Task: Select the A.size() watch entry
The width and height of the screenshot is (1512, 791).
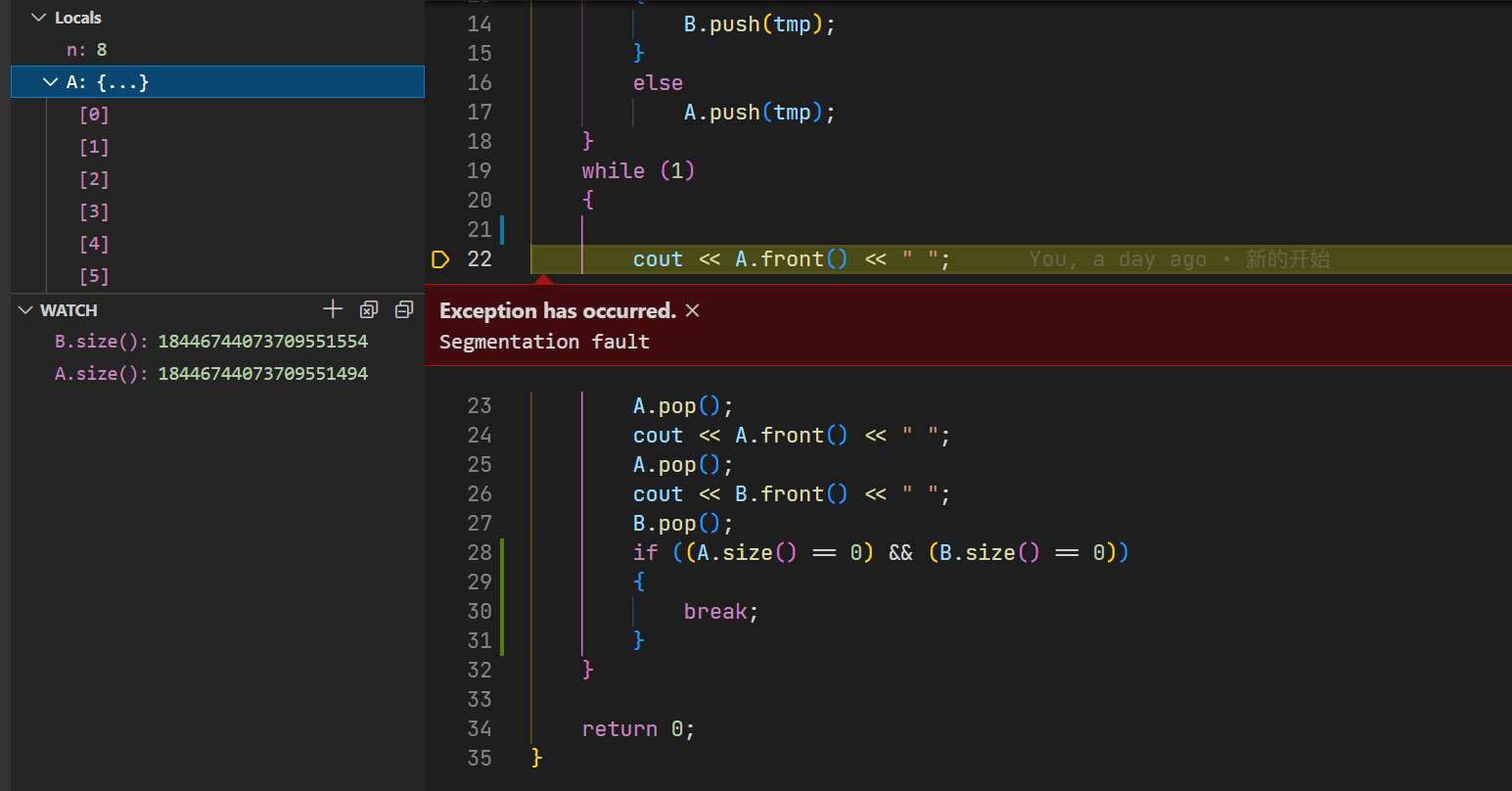Action: coord(217,374)
